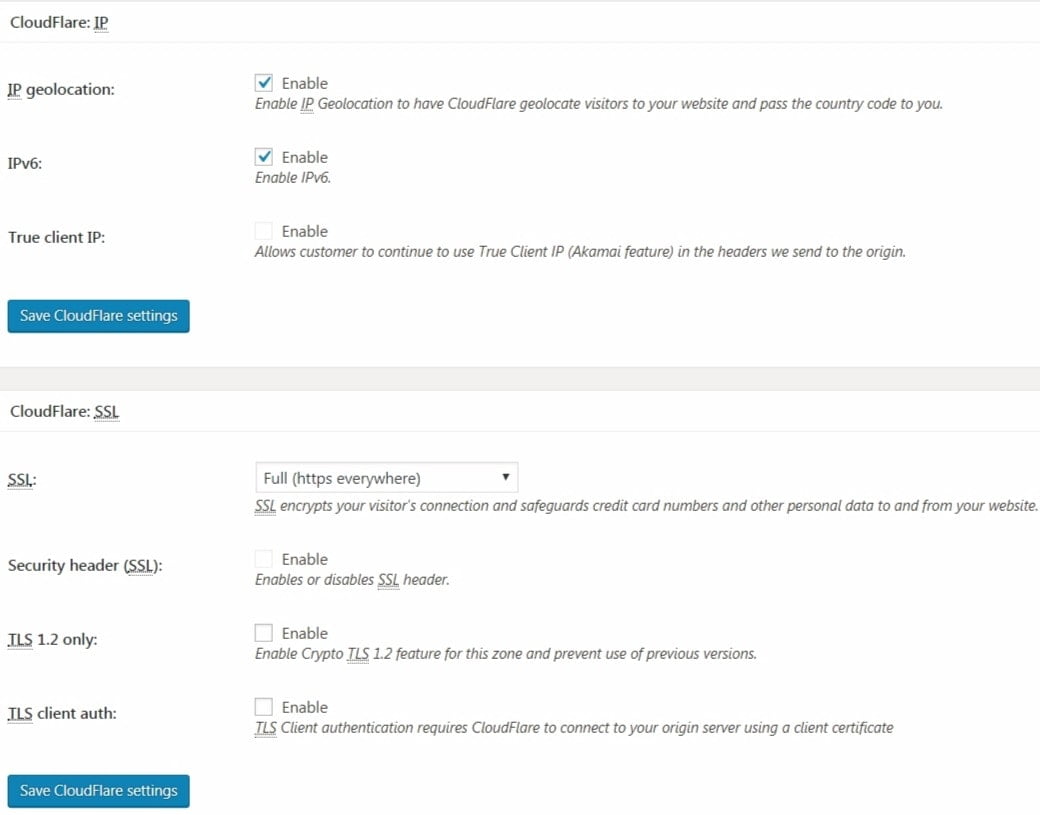This screenshot has height=815, width=1040.
Task: Click the Enable label for True client IP
Action: click(304, 231)
